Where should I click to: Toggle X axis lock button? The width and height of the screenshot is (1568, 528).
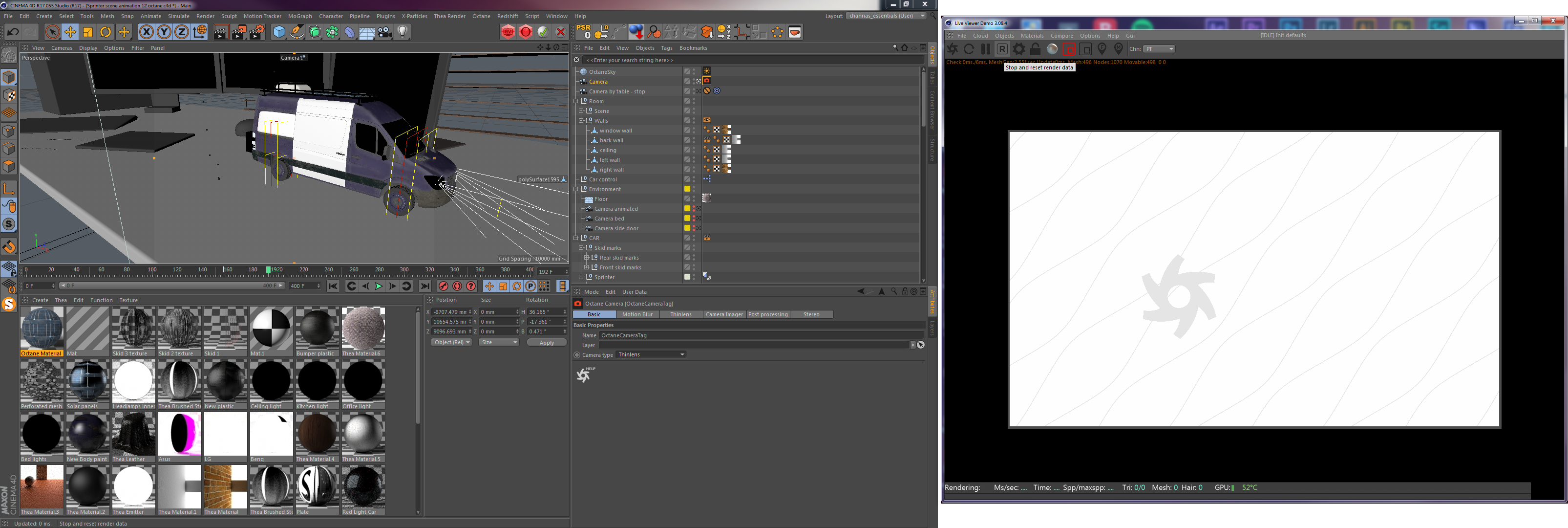coord(146,32)
